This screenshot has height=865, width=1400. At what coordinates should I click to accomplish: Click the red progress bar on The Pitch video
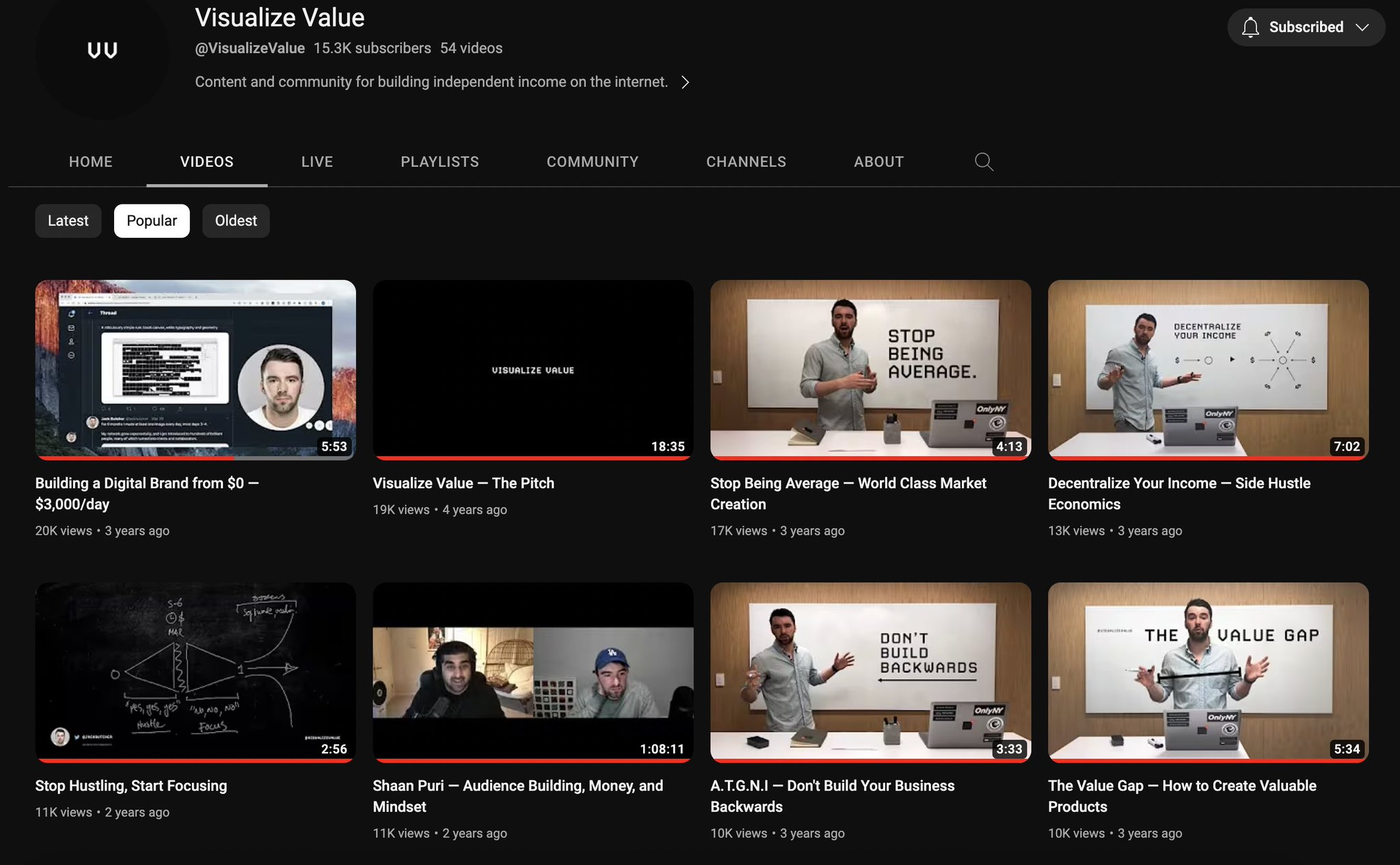pos(532,458)
